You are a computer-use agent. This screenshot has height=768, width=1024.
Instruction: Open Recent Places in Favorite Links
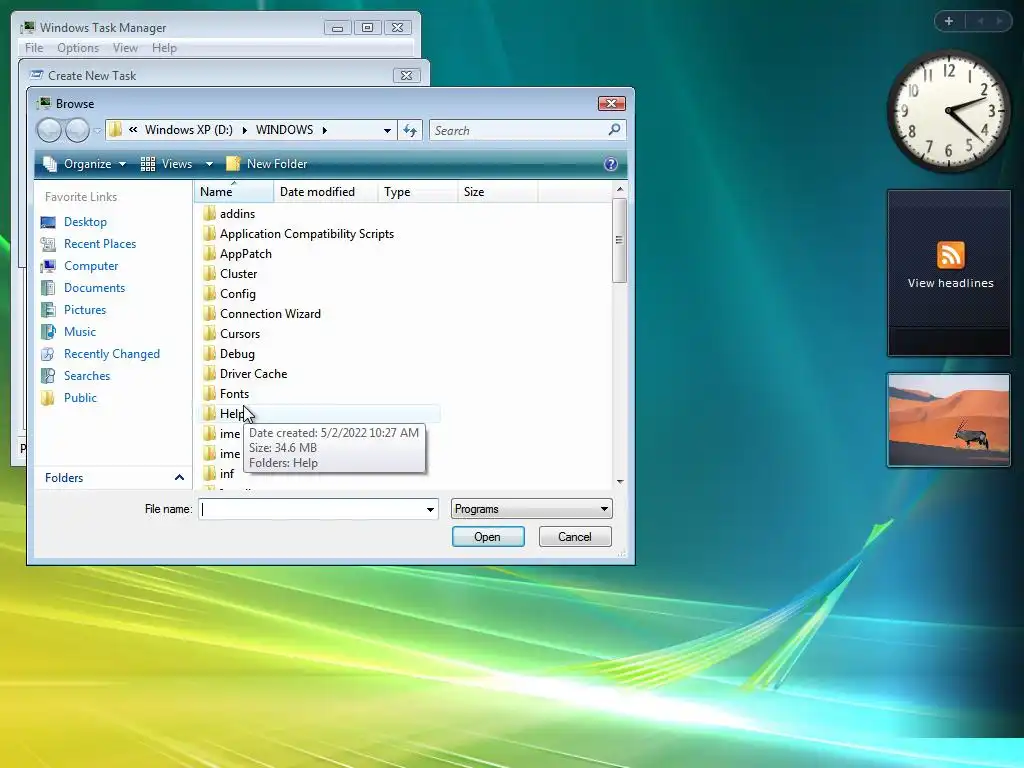tap(100, 244)
